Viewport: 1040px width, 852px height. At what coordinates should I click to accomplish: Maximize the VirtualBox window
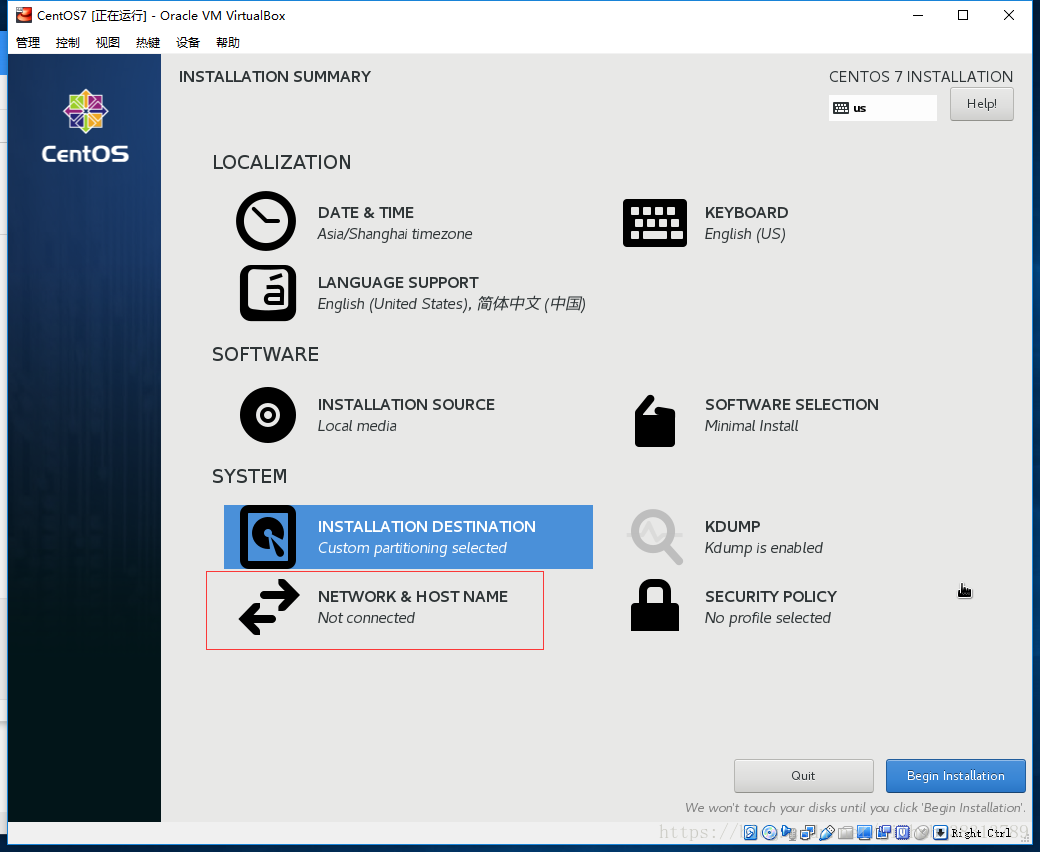click(x=963, y=15)
